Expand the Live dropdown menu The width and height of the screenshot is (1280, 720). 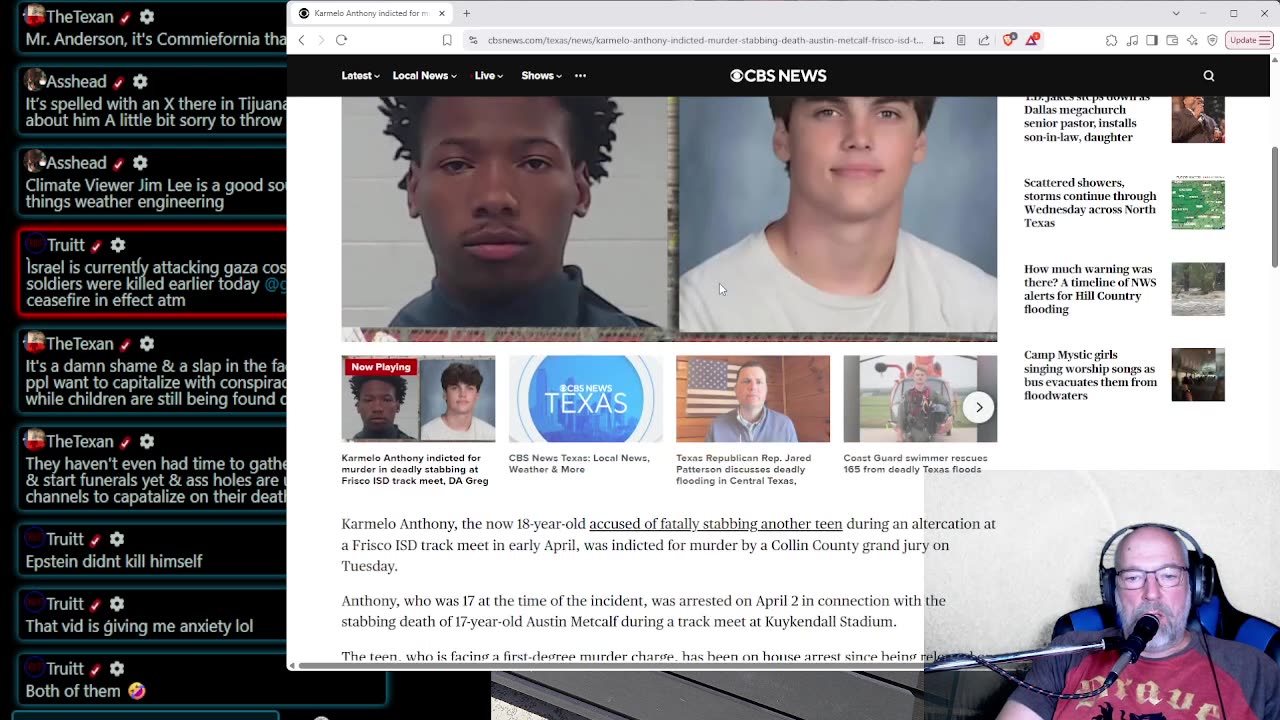(x=489, y=76)
